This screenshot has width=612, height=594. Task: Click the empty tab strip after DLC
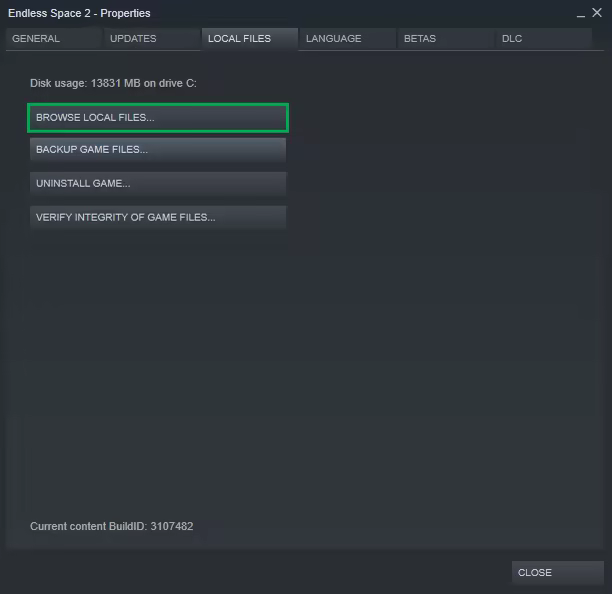(x=598, y=39)
